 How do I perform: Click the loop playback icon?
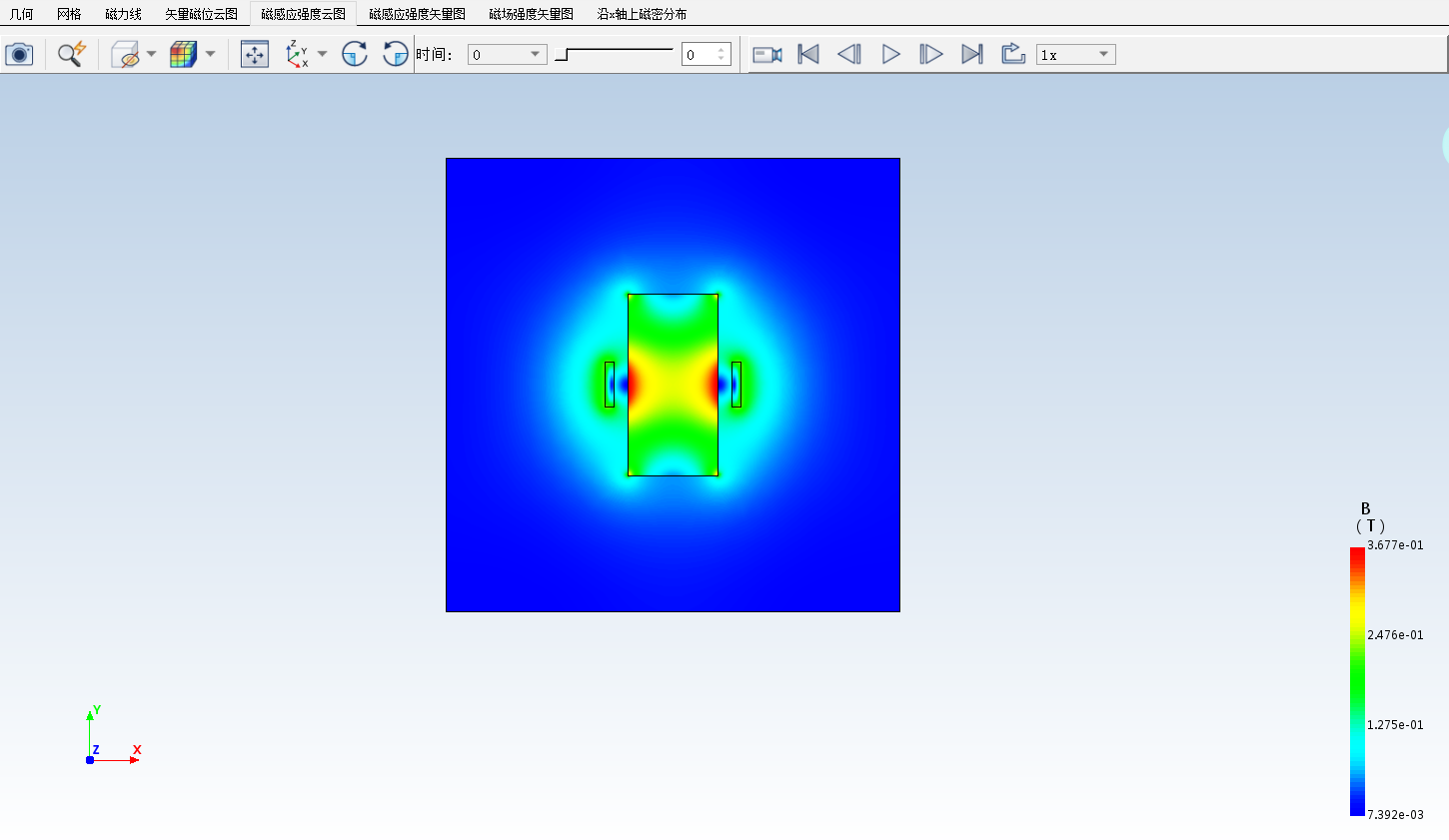point(1013,54)
